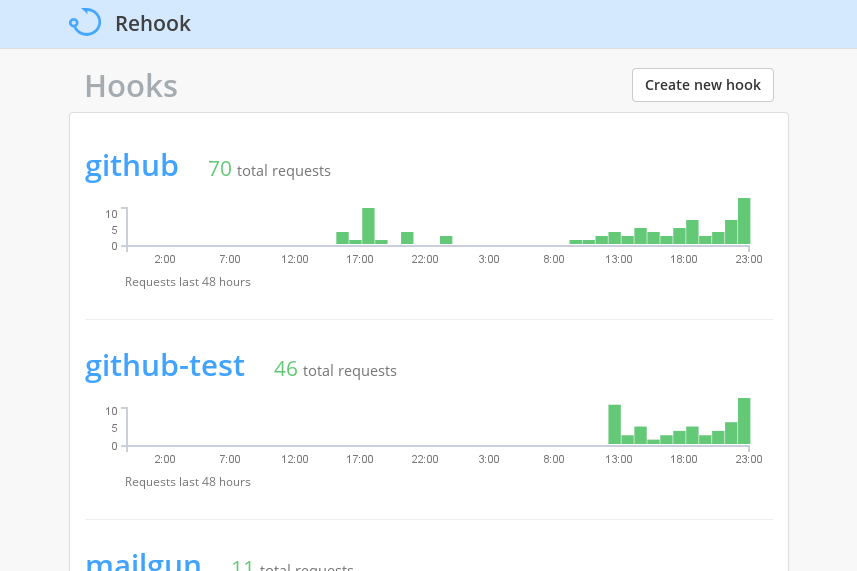Click the 2:00 axis label in github chart
857x571 pixels.
pos(165,259)
